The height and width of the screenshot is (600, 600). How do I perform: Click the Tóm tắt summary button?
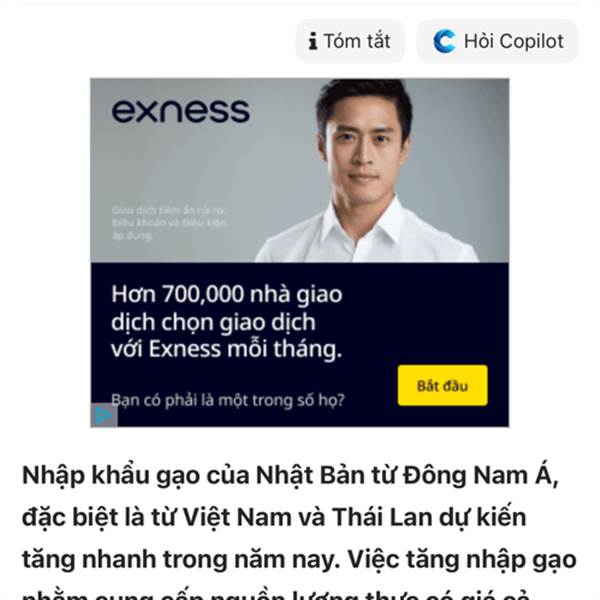coord(350,41)
